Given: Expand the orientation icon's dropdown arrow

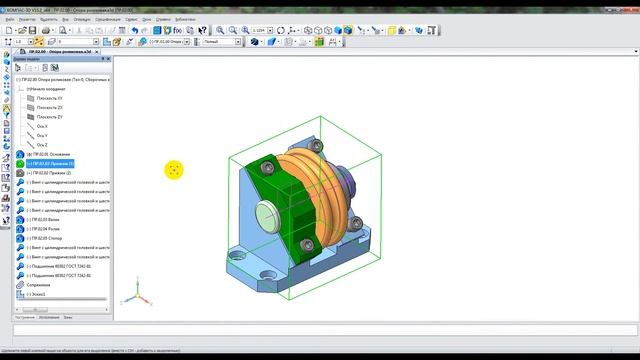Looking at the screenshot, I should (x=298, y=31).
